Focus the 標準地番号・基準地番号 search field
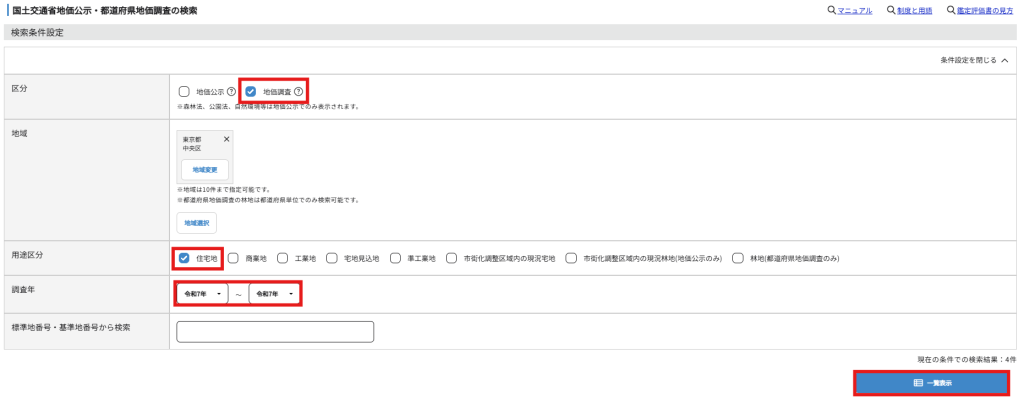Screen dimensions: 1024x399 [x=275, y=332]
